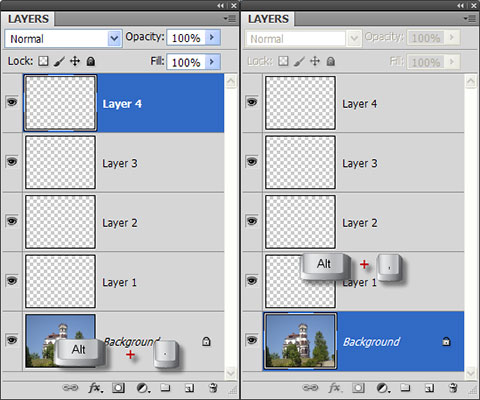Select LAYERS tab in right panel
This screenshot has width=480, height=400.
tap(268, 19)
